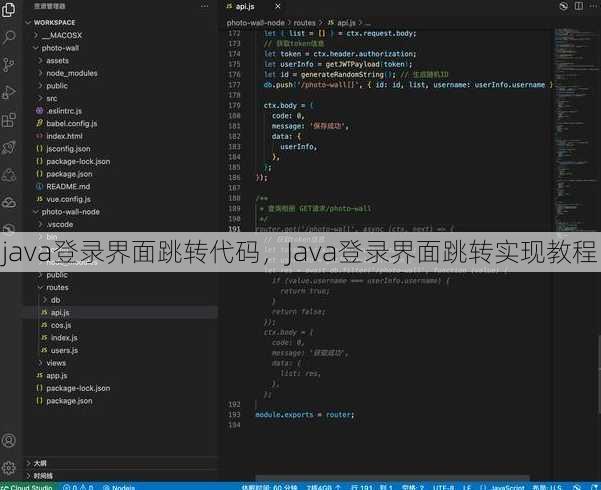Click 'userInfo,' on line 183
This screenshot has height=490, width=601.
pyautogui.click(x=299, y=147)
